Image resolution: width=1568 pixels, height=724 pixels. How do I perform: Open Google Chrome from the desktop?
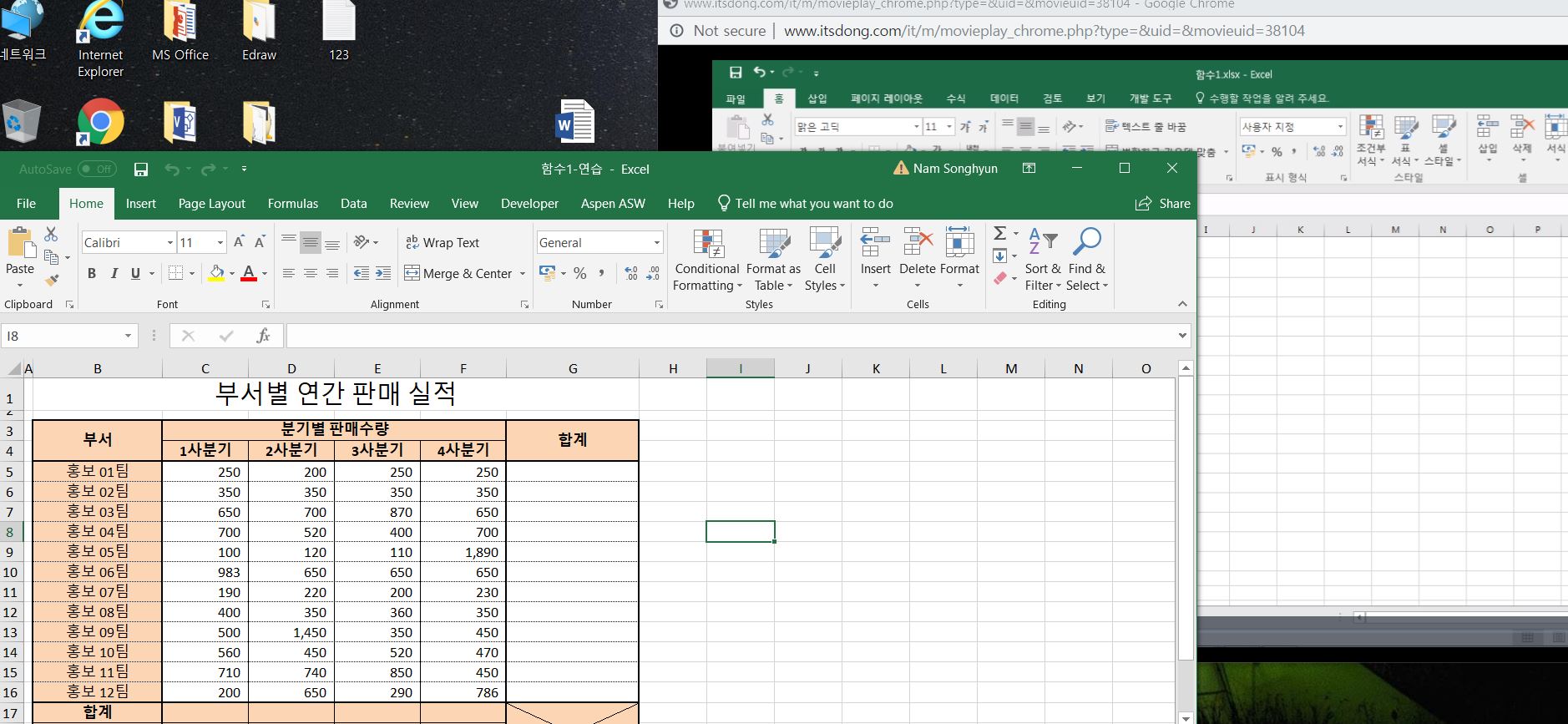[x=101, y=123]
